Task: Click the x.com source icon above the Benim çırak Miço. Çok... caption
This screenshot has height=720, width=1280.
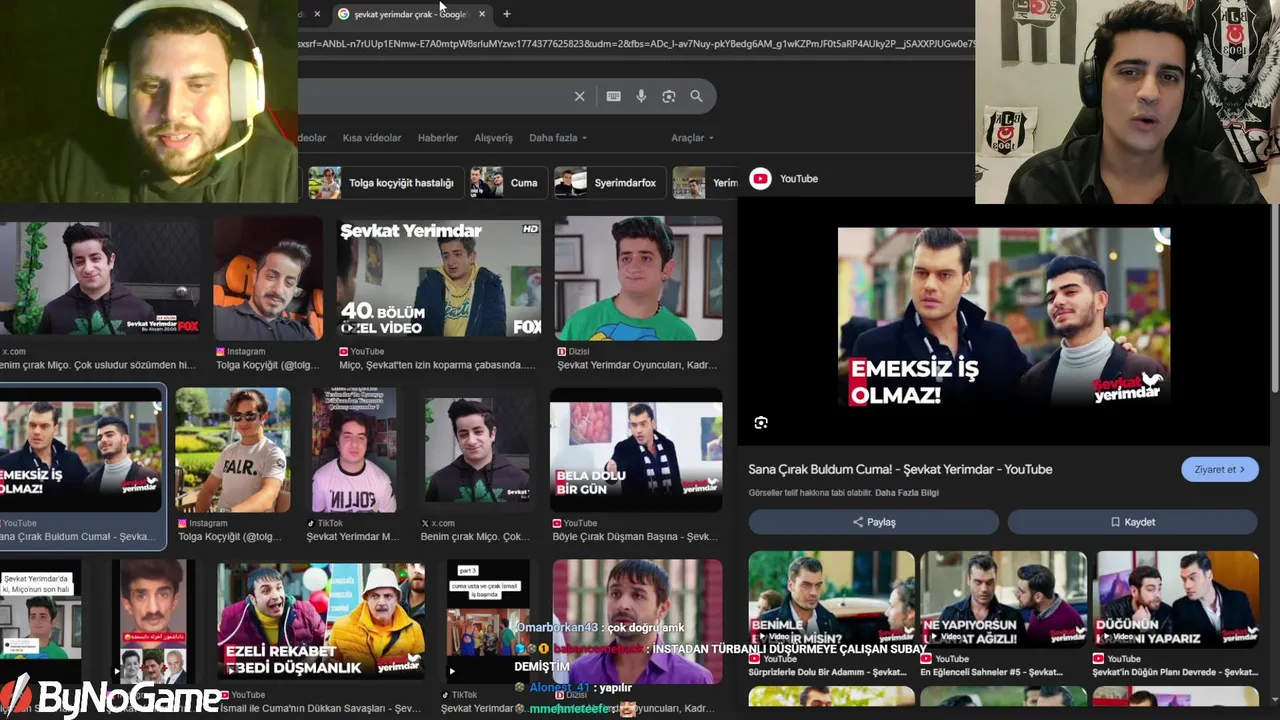Action: [425, 523]
